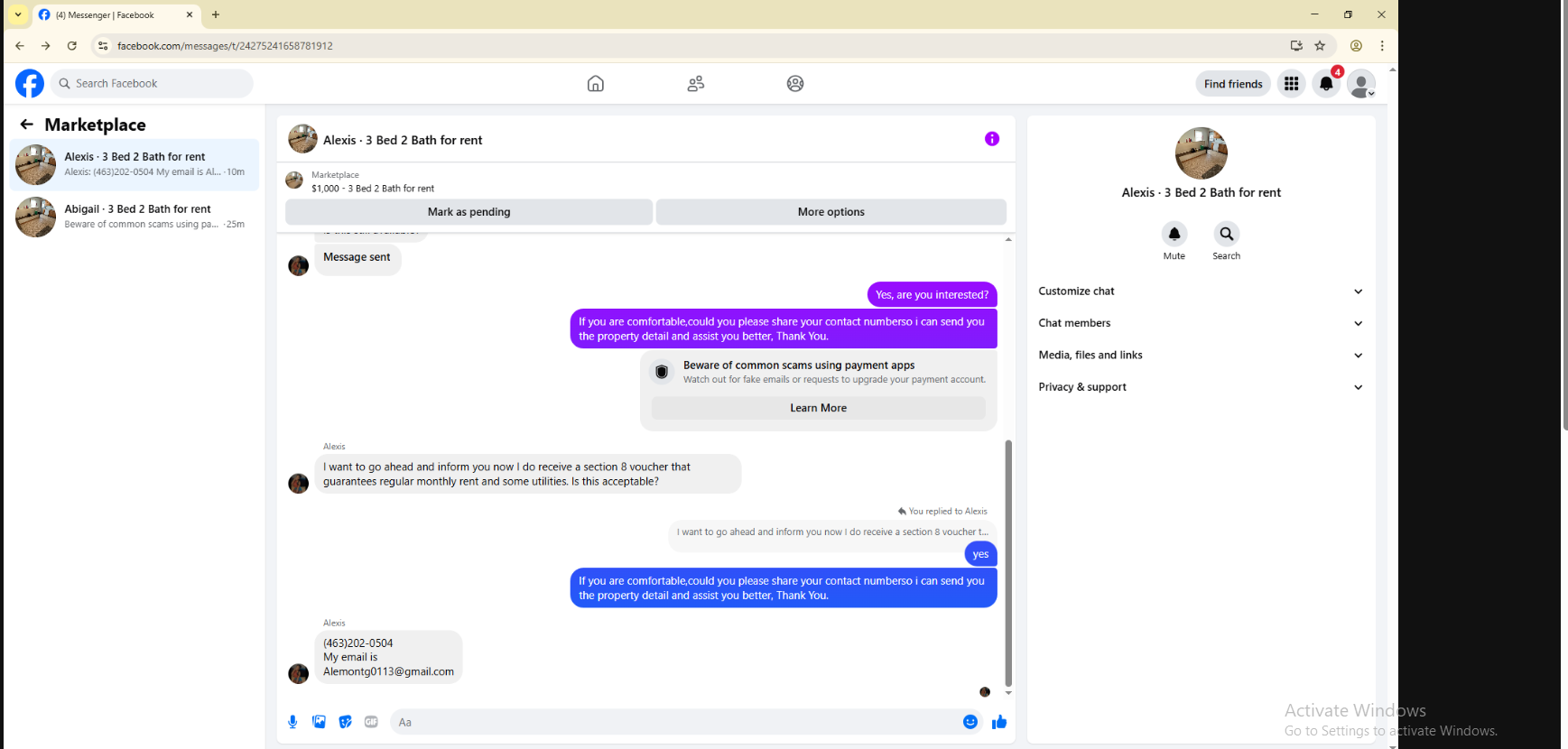
Task: Open conversation information purple icon
Action: point(992,139)
